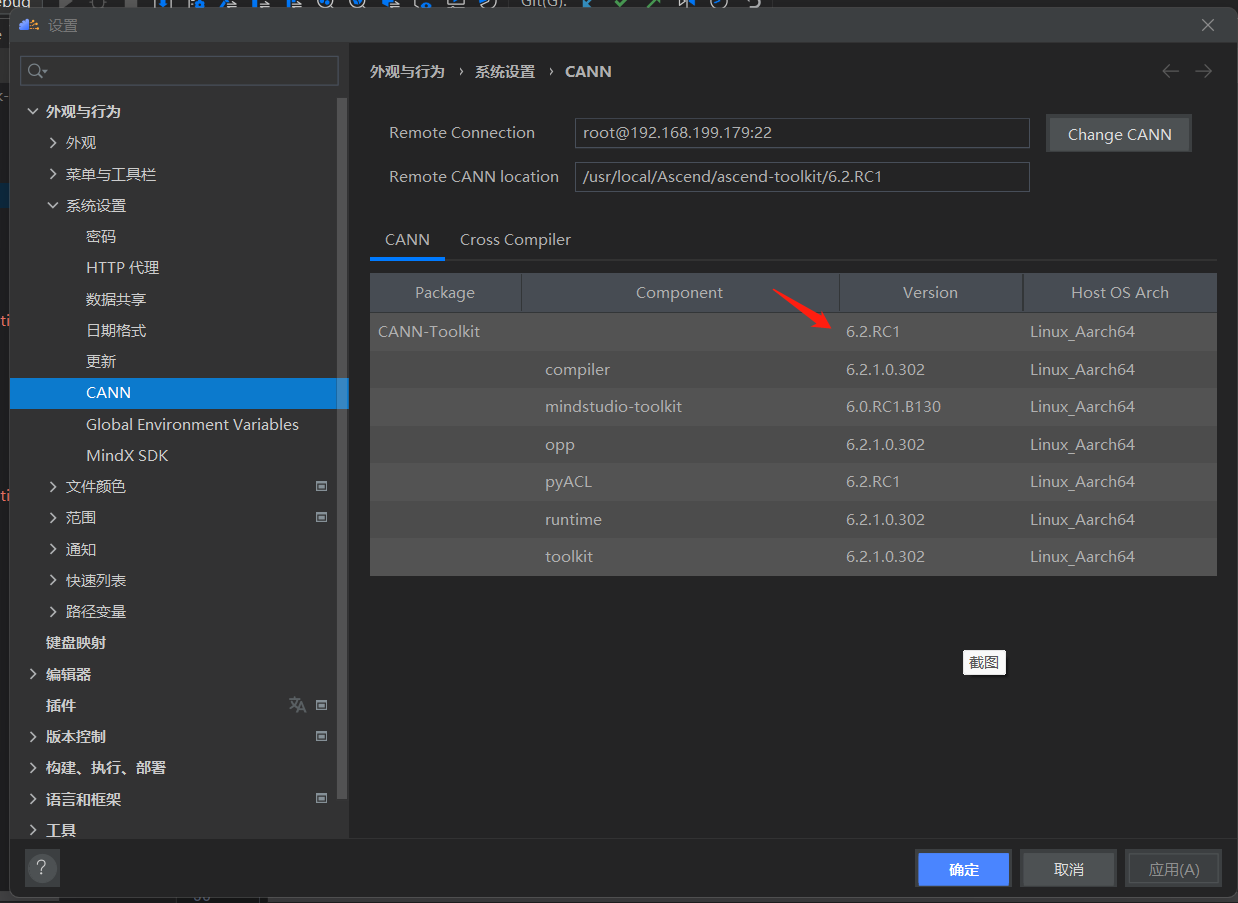The height and width of the screenshot is (903, 1238).
Task: Click the project-level icon next to 版本控制
Action: click(x=322, y=736)
